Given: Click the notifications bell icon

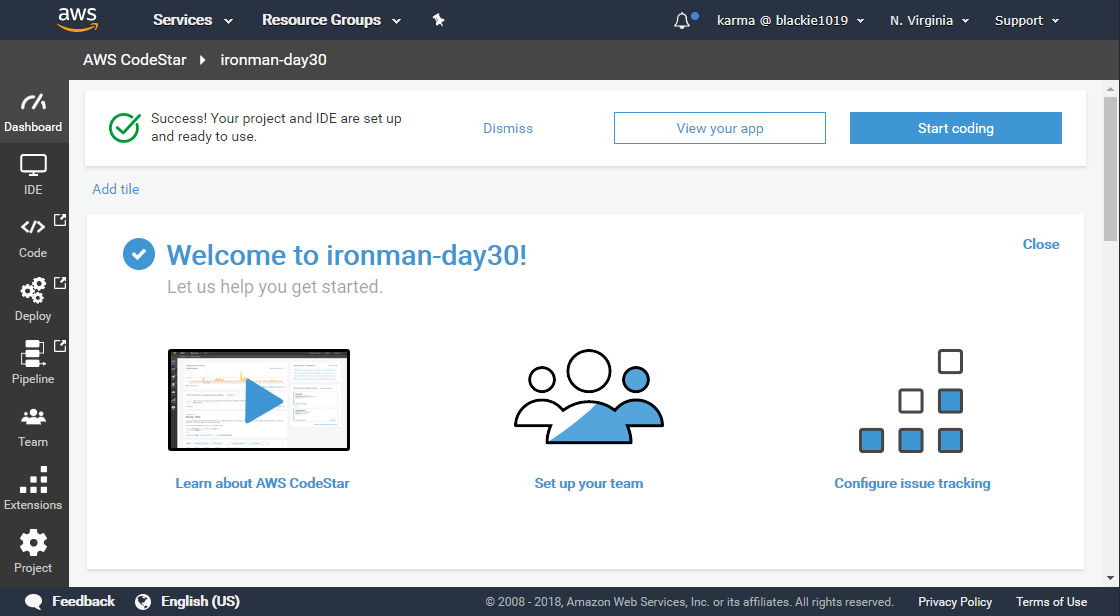Looking at the screenshot, I should click(682, 20).
